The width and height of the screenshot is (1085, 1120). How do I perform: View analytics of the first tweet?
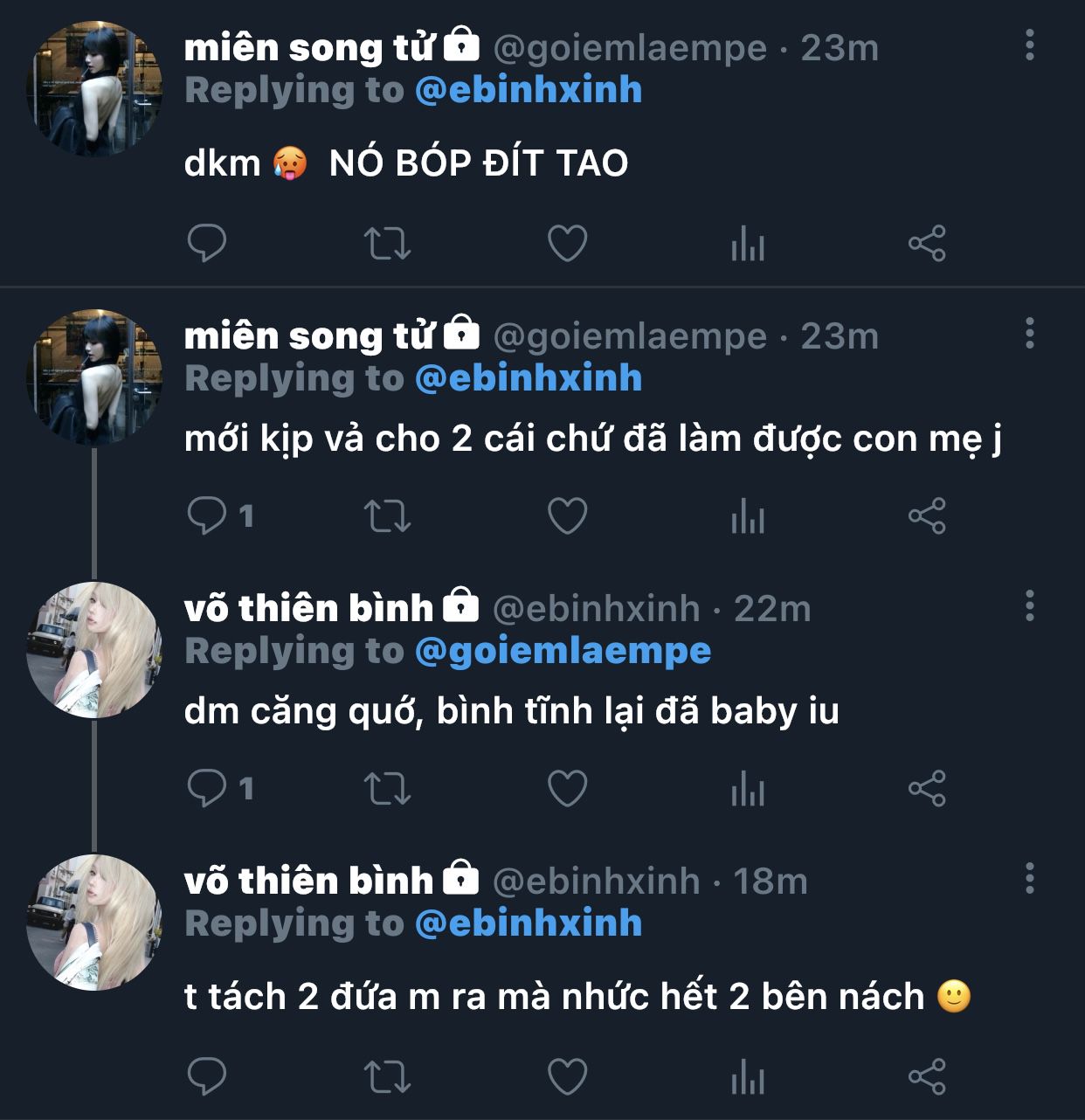click(x=748, y=243)
